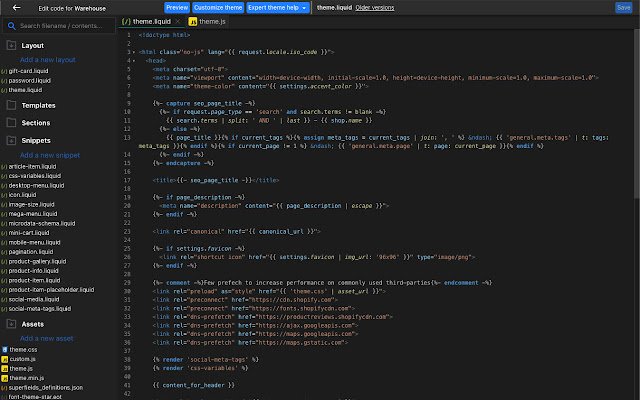
Task: Open theme.js in the Assets list
Action: [21, 369]
